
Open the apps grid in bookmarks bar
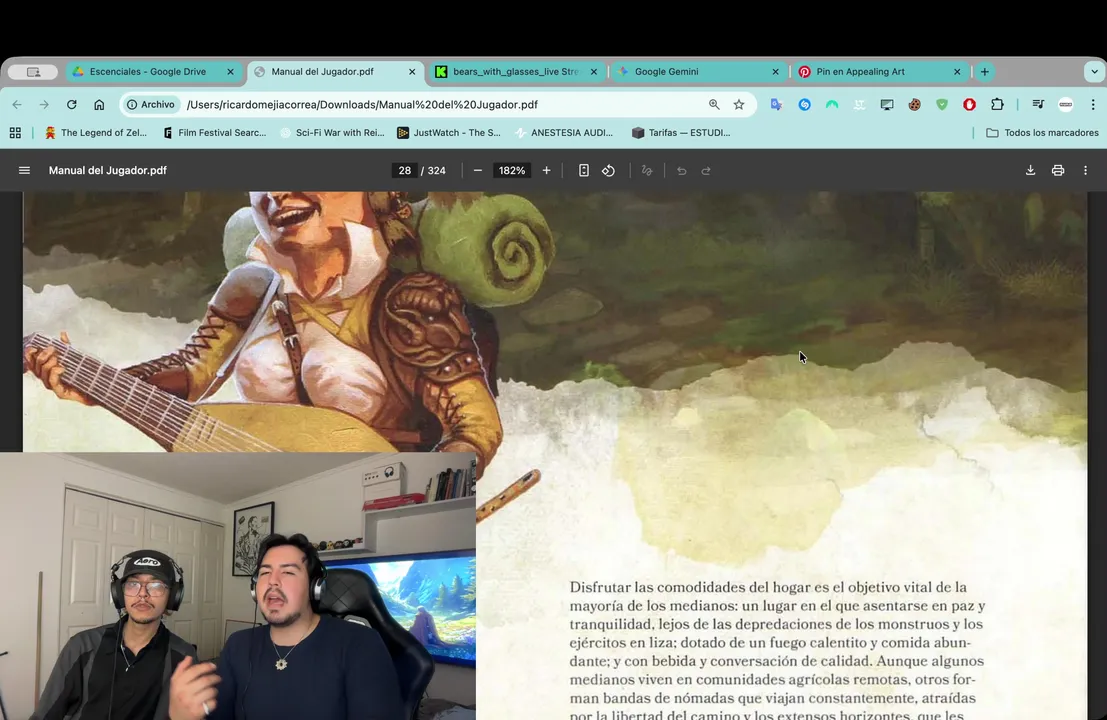click(16, 133)
